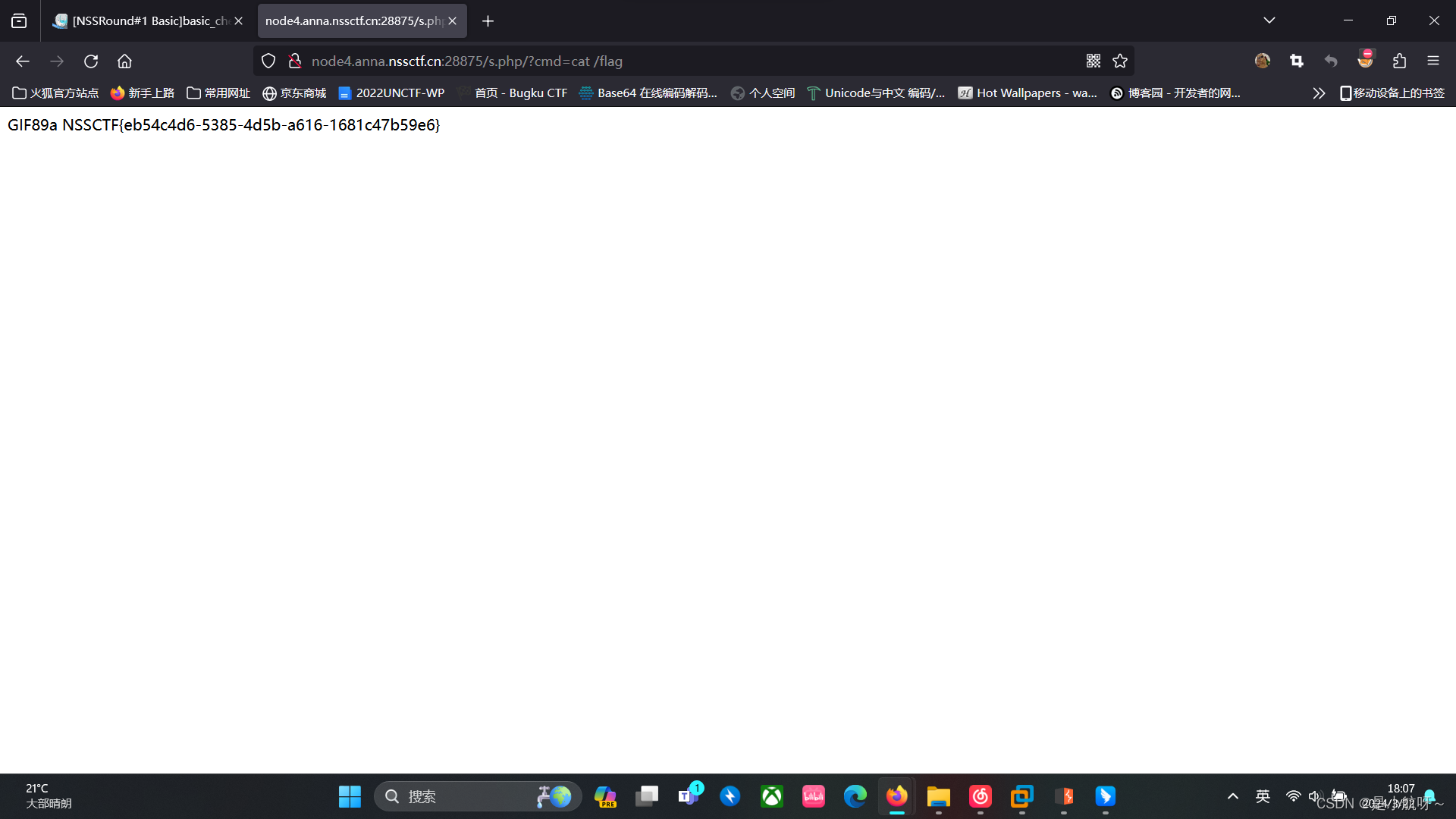The width and height of the screenshot is (1456, 819).
Task: Toggle tracking protection via the shield icon
Action: point(268,61)
